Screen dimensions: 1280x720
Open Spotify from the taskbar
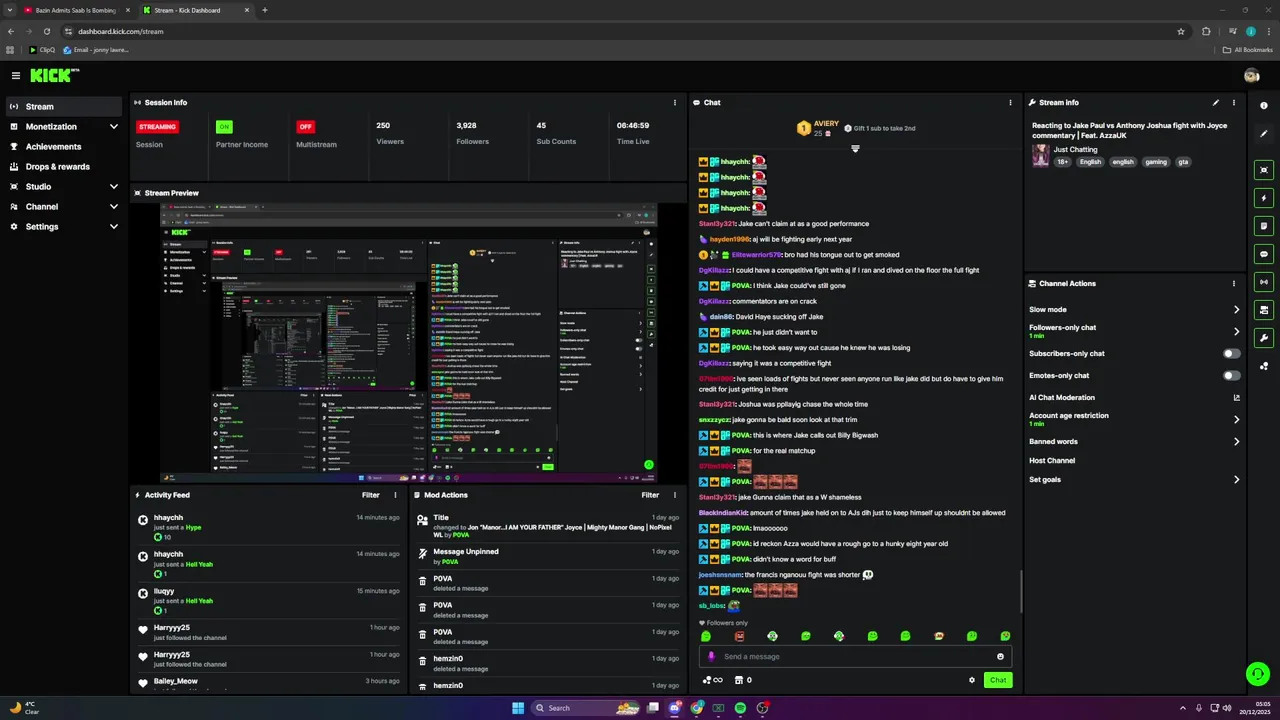(x=740, y=708)
